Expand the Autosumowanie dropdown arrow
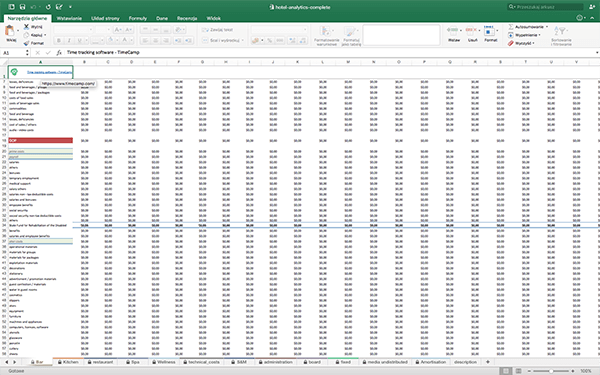 (547, 27)
